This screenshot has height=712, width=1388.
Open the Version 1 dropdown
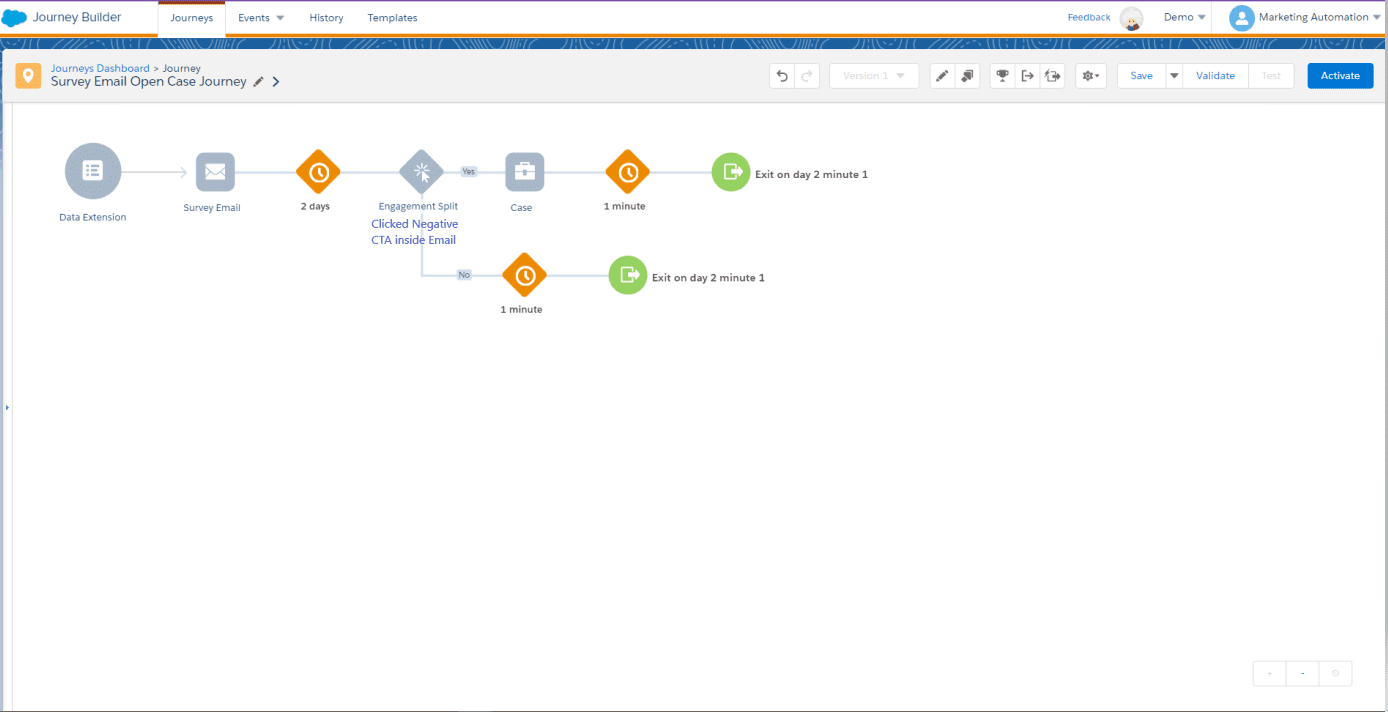874,76
